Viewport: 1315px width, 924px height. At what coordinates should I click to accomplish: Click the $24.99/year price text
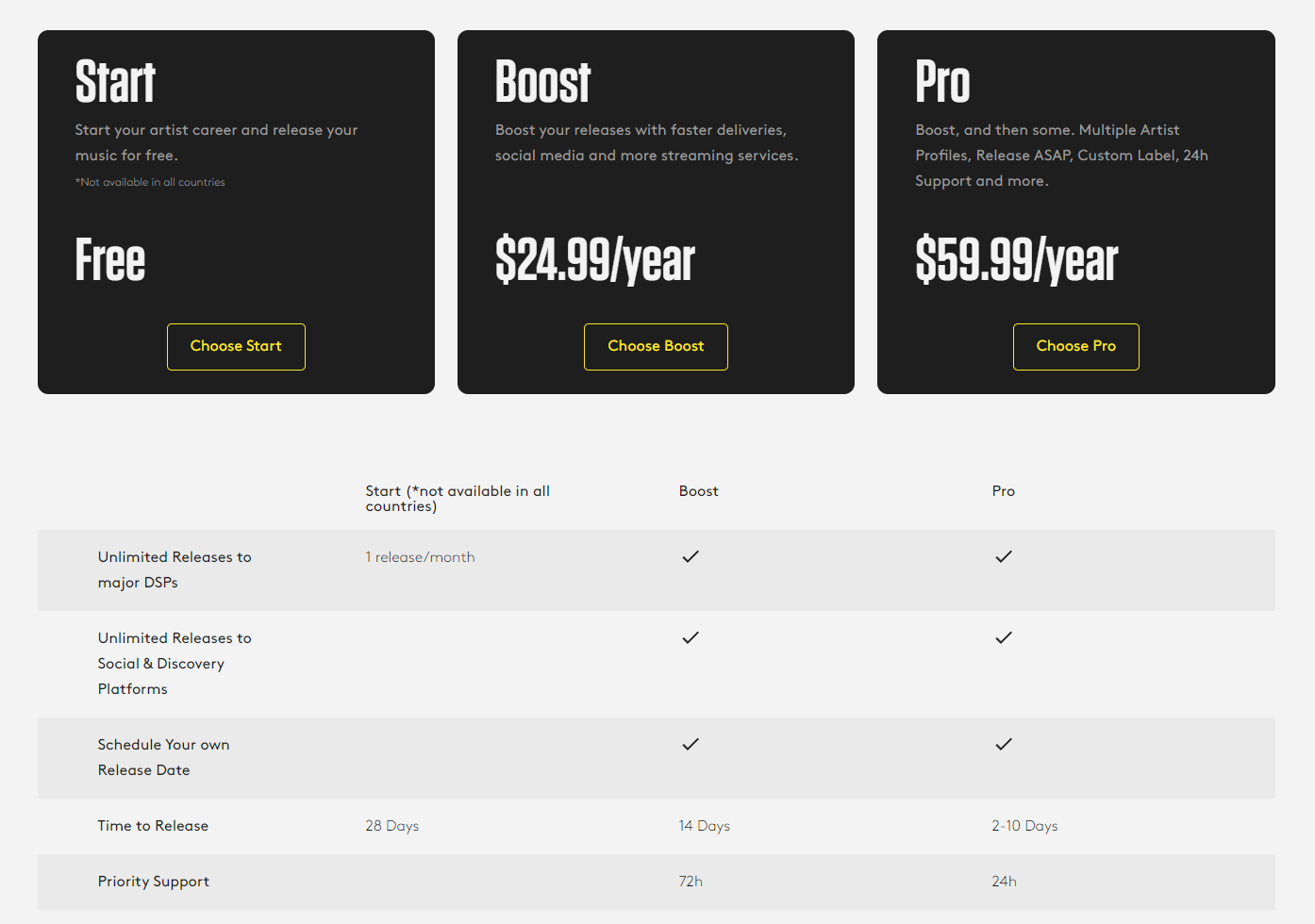[595, 260]
